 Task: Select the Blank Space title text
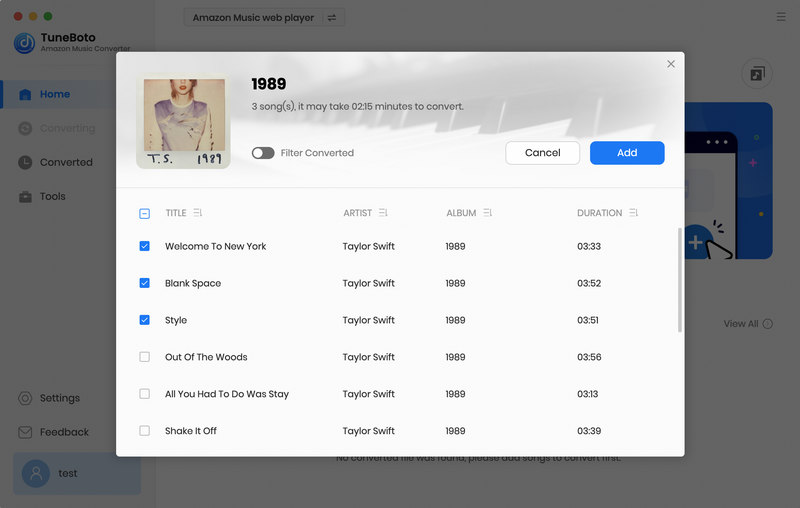point(193,283)
